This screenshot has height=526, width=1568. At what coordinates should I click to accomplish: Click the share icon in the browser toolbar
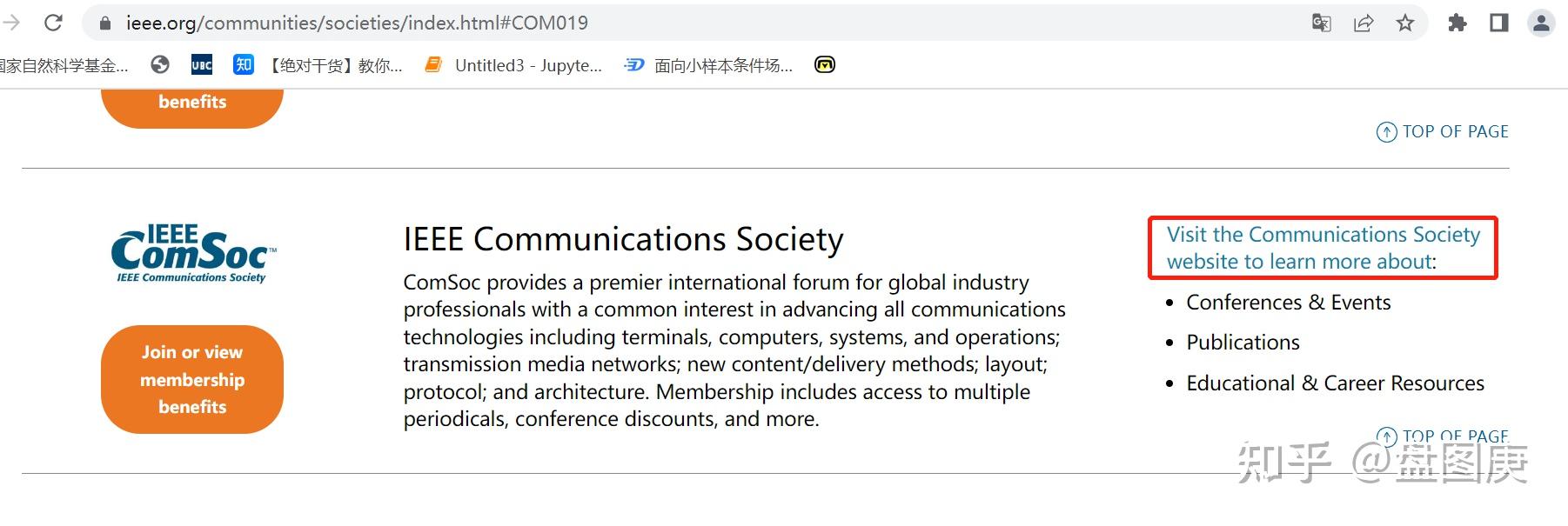[1363, 23]
